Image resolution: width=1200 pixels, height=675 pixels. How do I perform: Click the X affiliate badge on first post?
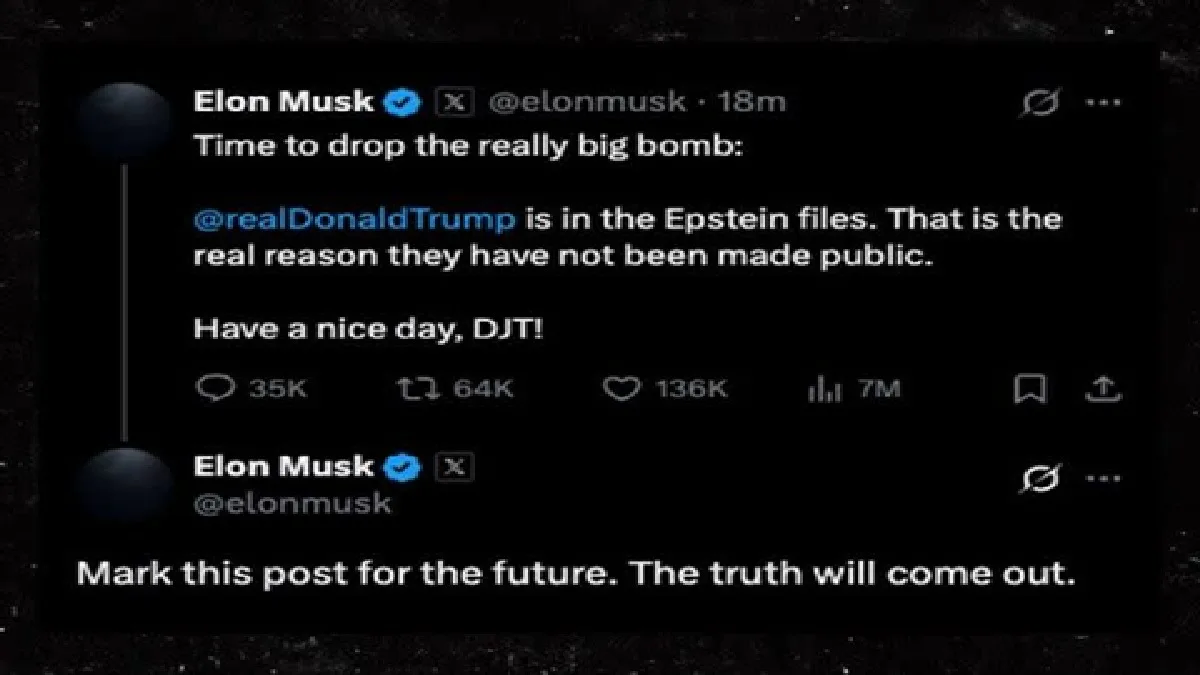455,101
